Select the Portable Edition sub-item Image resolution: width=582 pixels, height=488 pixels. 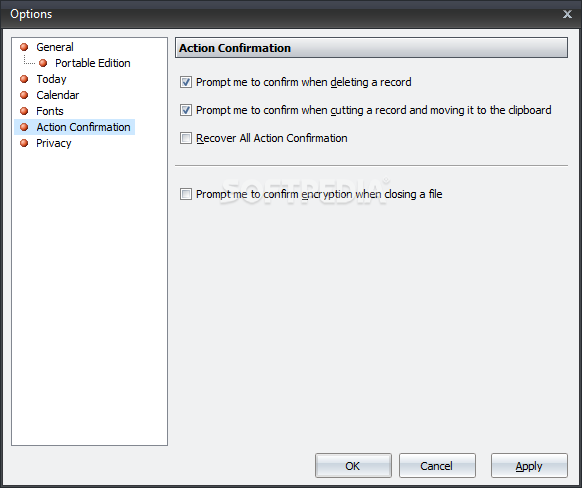tap(93, 63)
